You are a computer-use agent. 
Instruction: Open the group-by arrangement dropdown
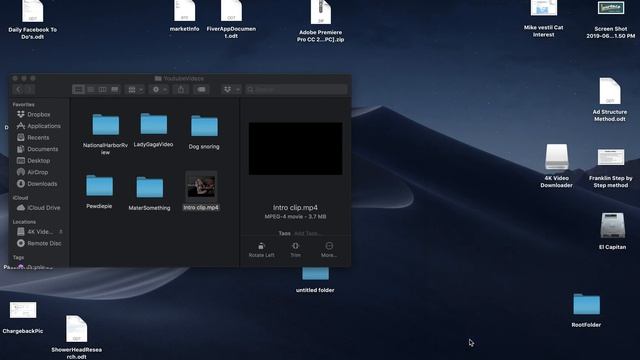[x=135, y=89]
